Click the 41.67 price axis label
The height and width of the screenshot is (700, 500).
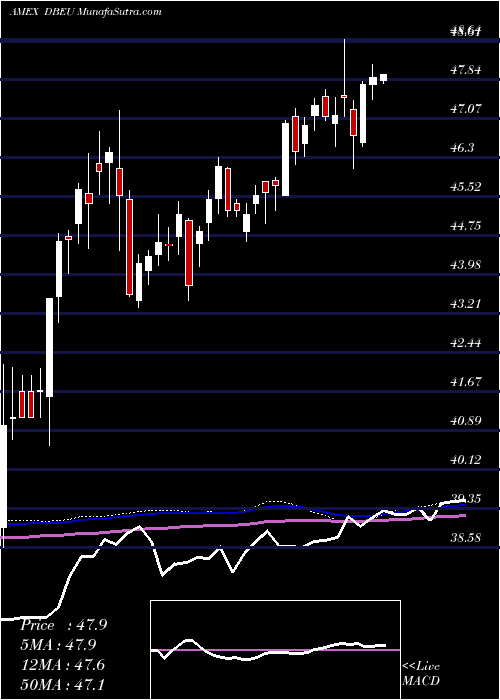point(466,382)
